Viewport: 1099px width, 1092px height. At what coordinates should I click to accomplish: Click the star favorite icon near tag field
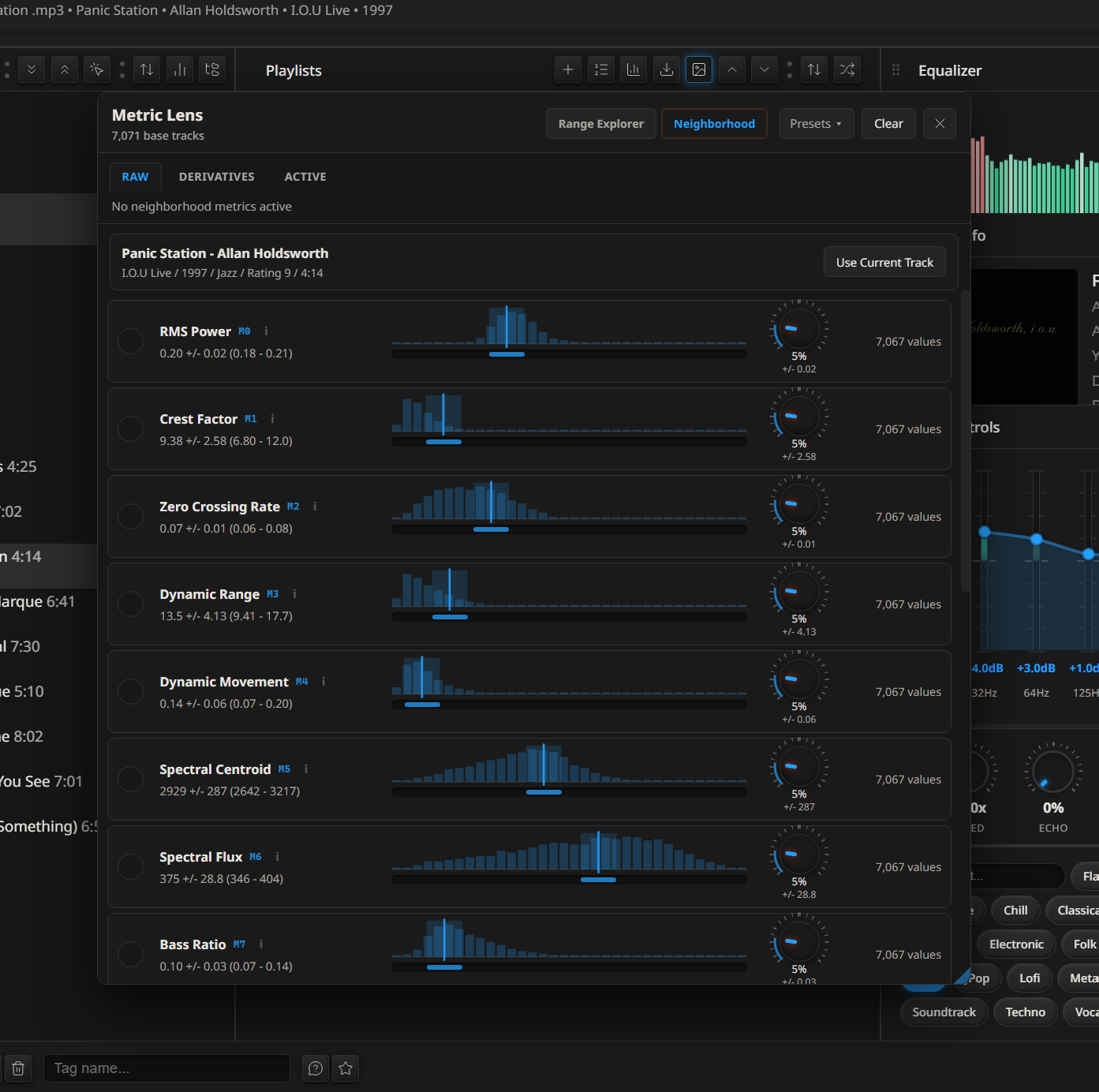[x=346, y=1068]
